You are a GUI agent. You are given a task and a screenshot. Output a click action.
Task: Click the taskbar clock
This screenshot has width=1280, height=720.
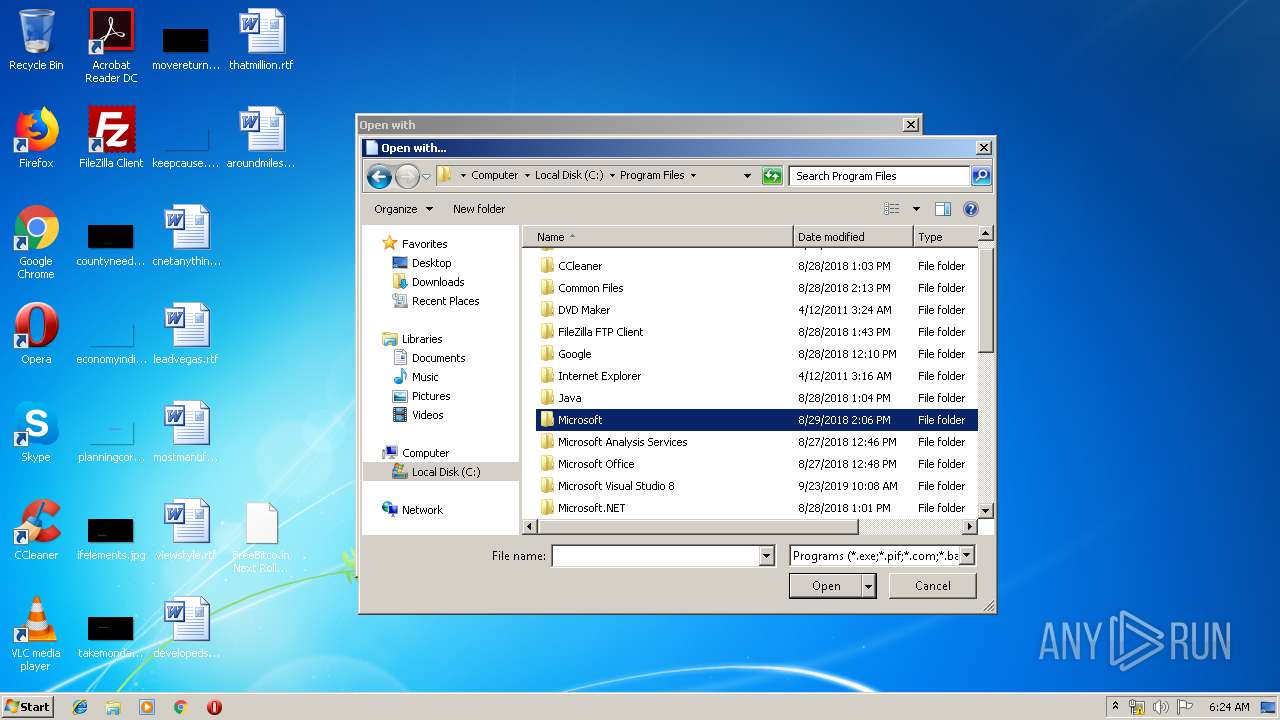(x=1229, y=707)
